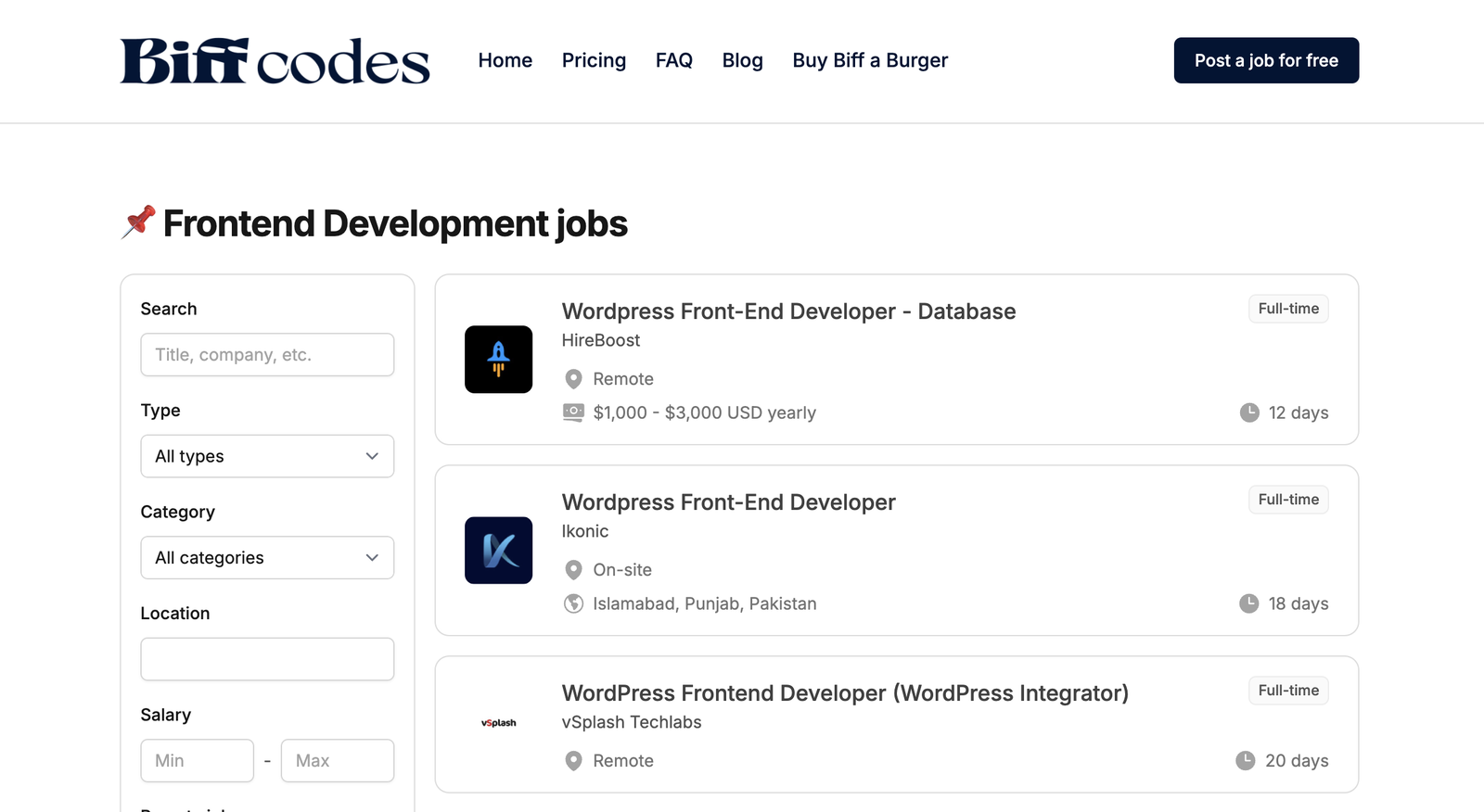Viewport: 1484px width, 812px height.
Task: Click the clock icon next to 20 days
Action: click(x=1246, y=761)
